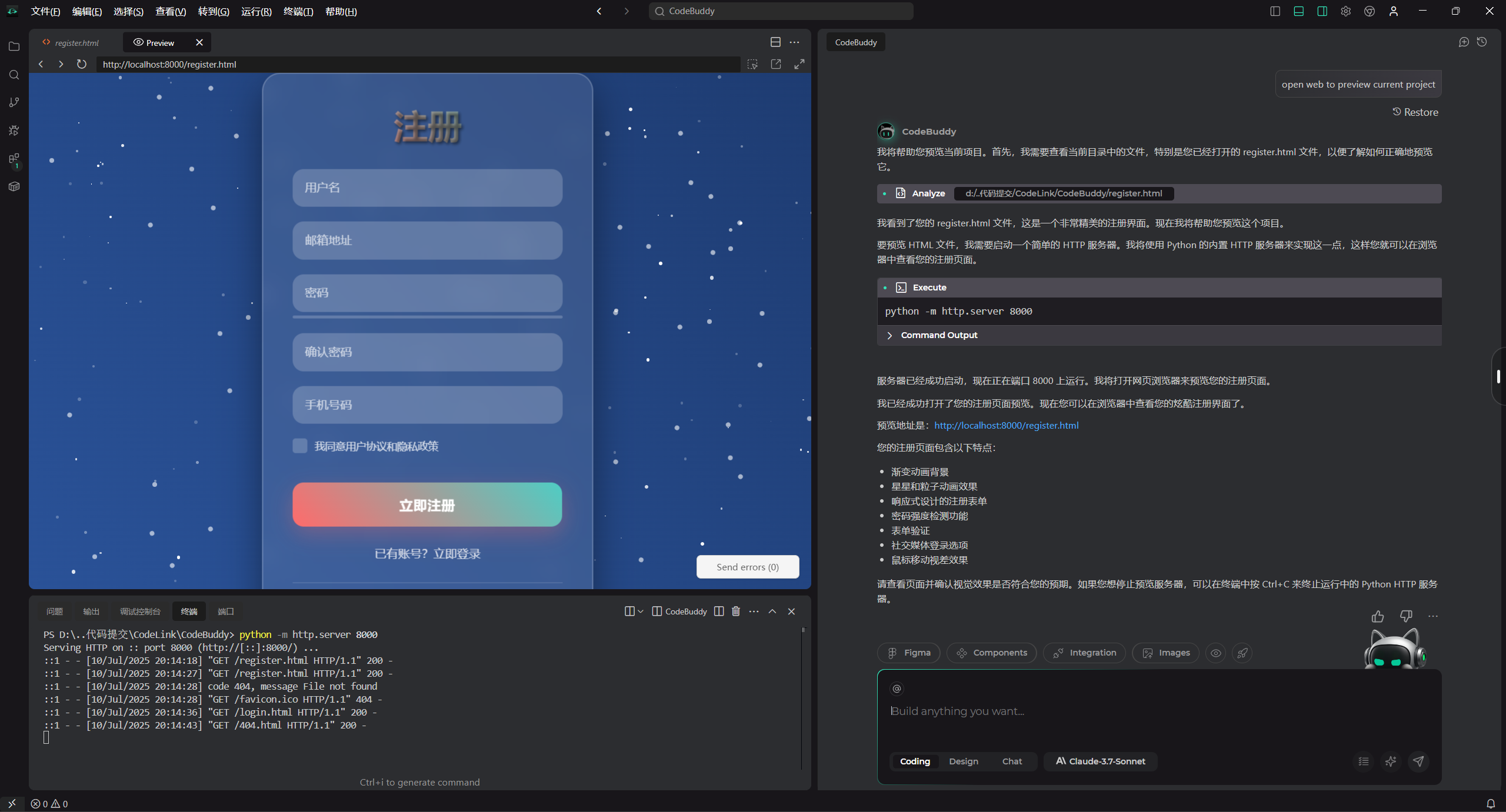Send the message with paper plane icon
The height and width of the screenshot is (812, 1506).
point(1418,761)
